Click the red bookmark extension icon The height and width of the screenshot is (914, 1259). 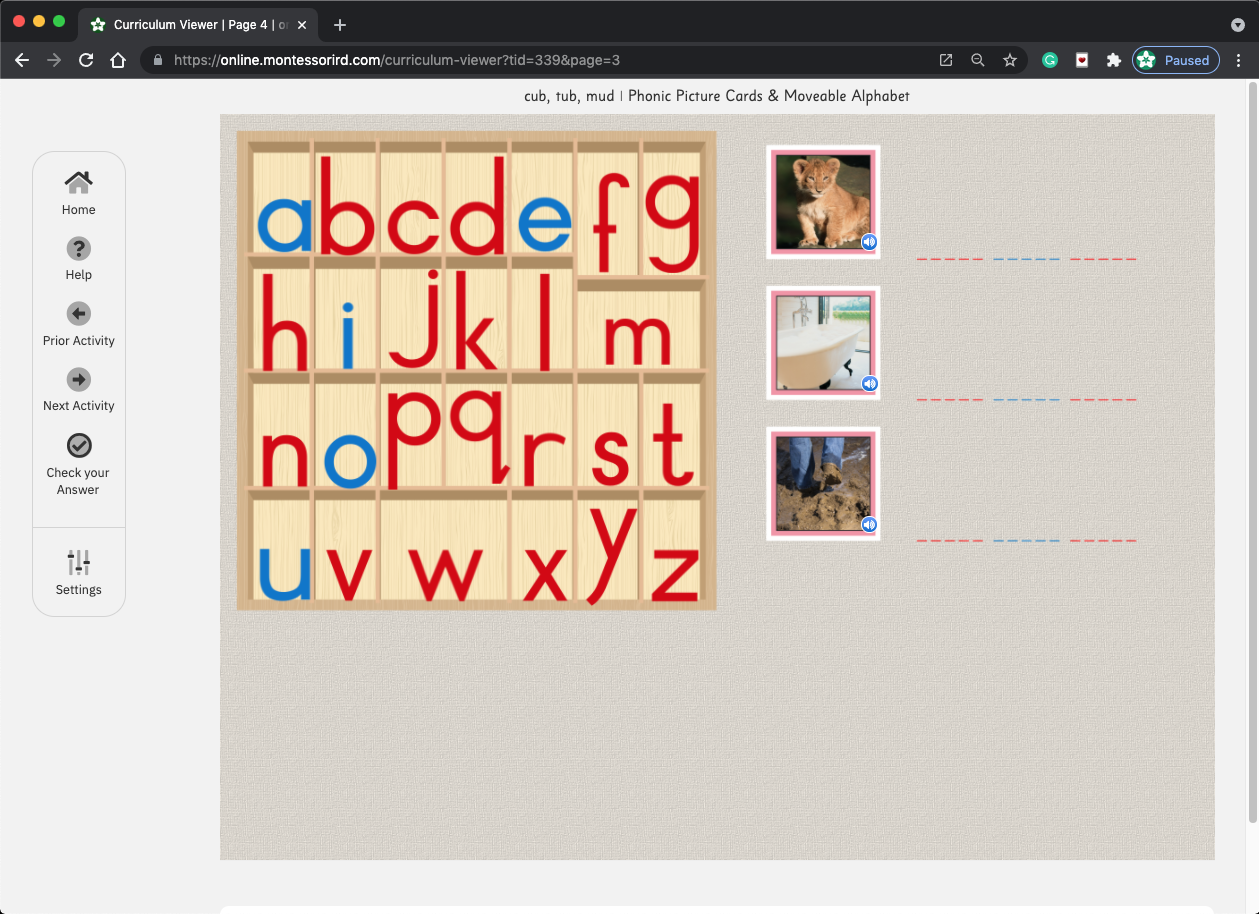(x=1082, y=60)
